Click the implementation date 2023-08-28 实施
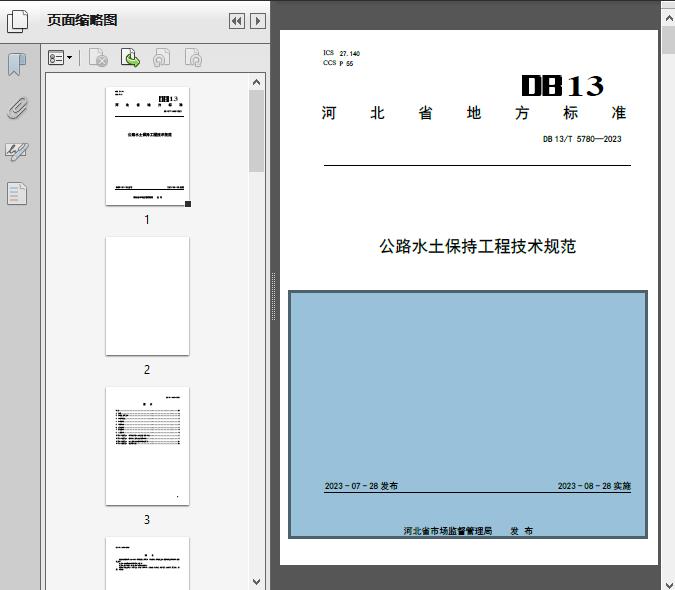 pyautogui.click(x=594, y=486)
